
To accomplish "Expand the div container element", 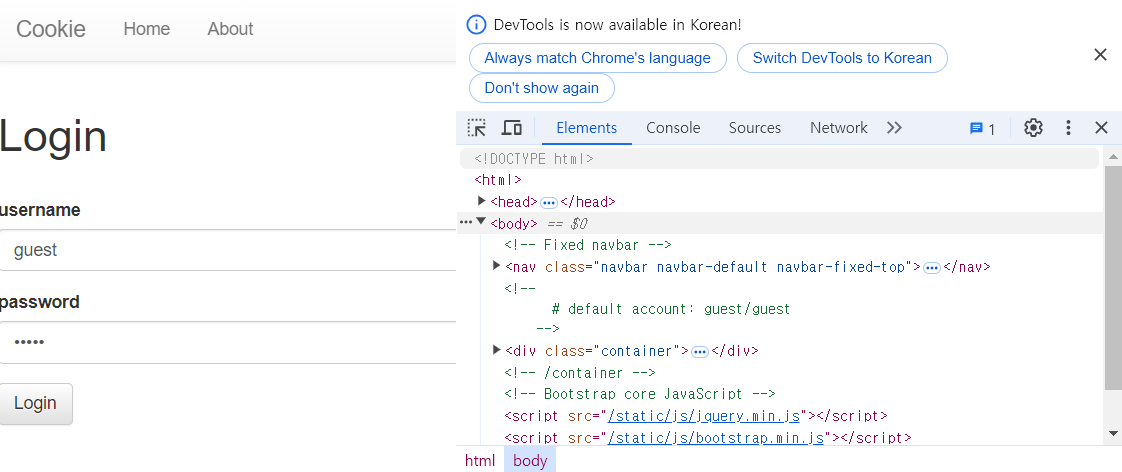I will coord(497,350).
